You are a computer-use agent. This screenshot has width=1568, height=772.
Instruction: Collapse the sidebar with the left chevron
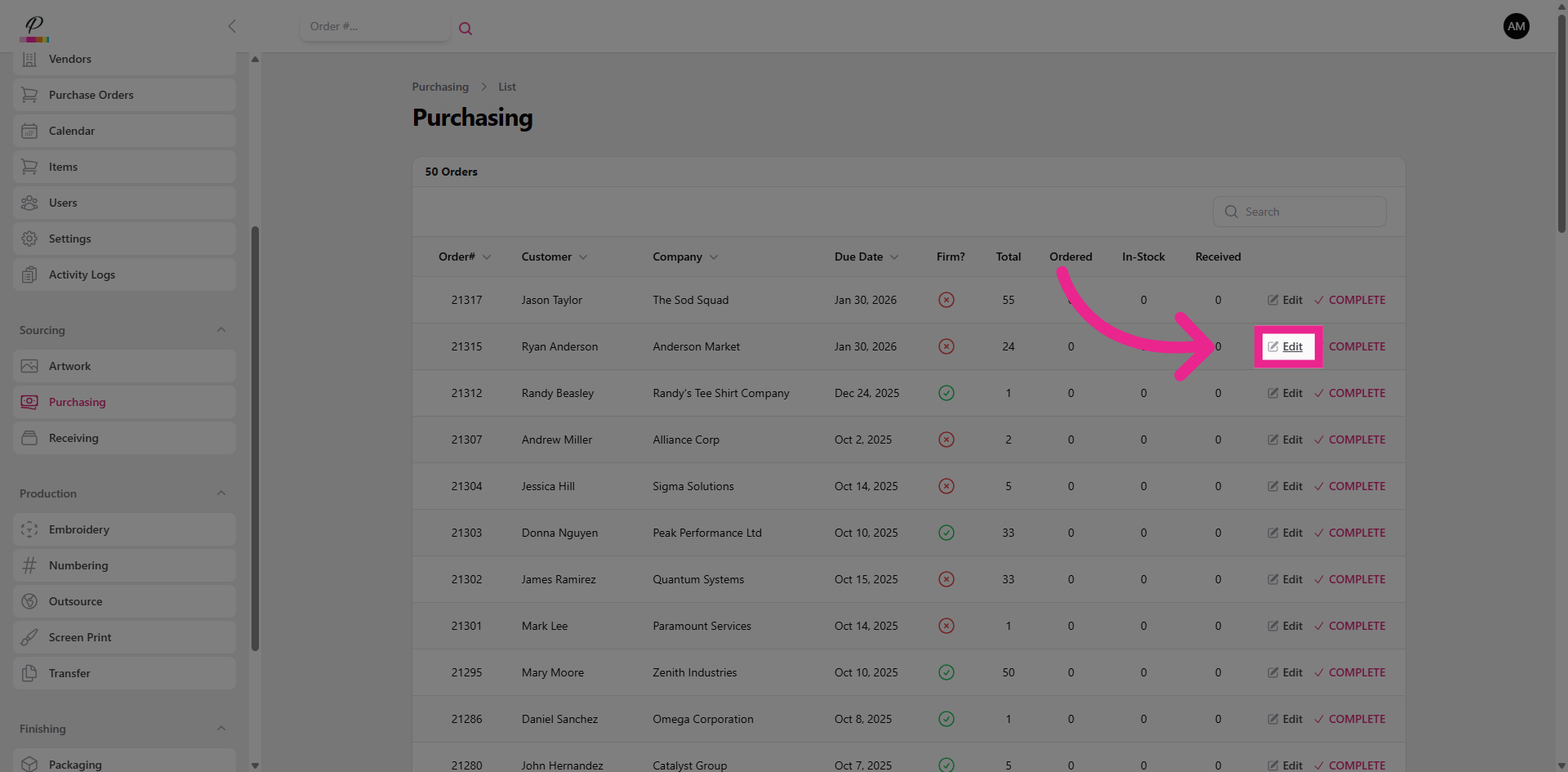232,26
